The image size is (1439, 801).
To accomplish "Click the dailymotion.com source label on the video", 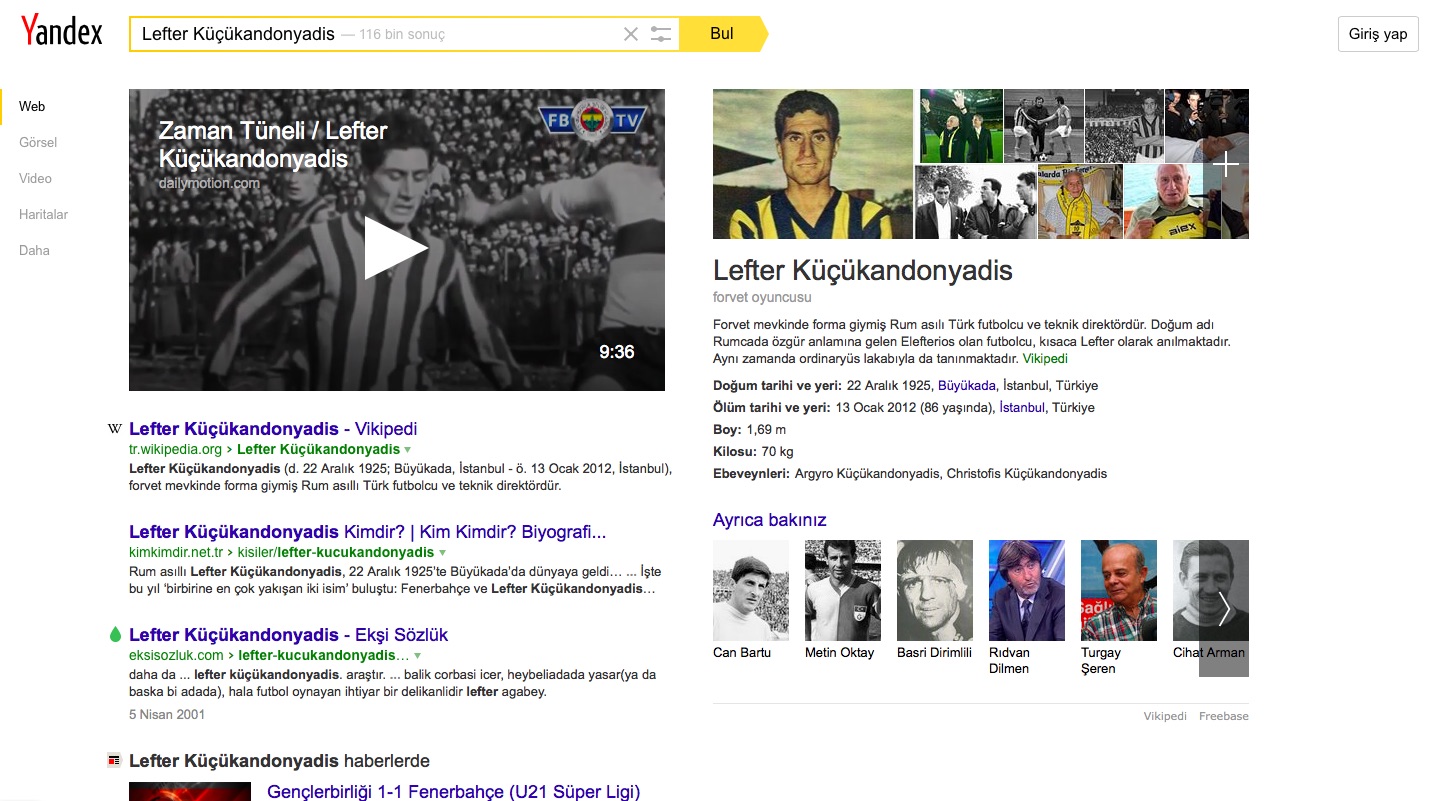I will (209, 183).
